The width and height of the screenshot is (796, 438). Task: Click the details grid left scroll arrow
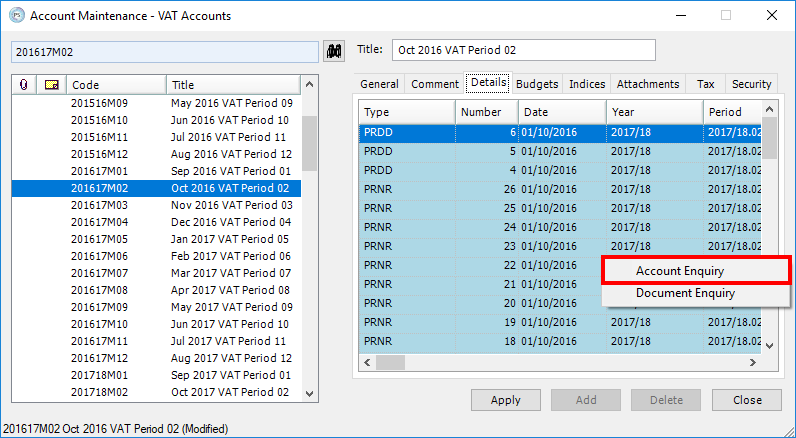[367, 362]
